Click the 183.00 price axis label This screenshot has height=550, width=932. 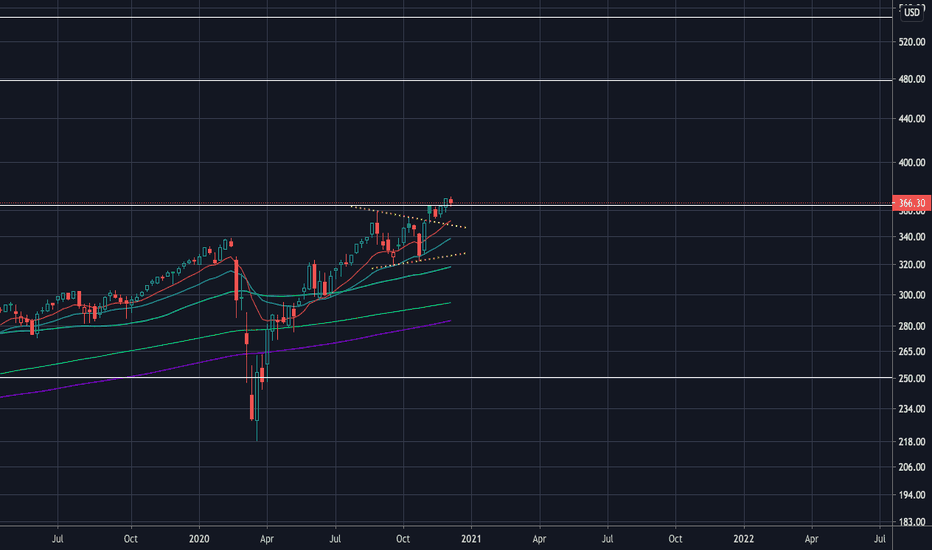click(912, 522)
